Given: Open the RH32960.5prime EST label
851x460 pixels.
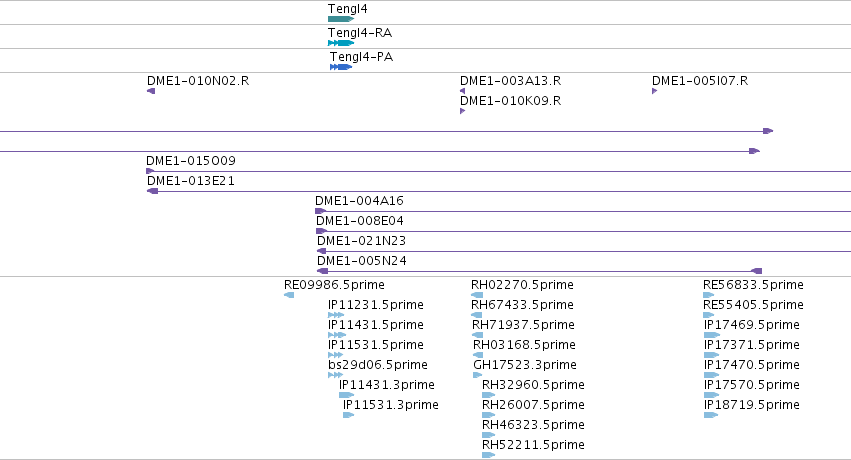Looking at the screenshot, I should pos(534,385).
